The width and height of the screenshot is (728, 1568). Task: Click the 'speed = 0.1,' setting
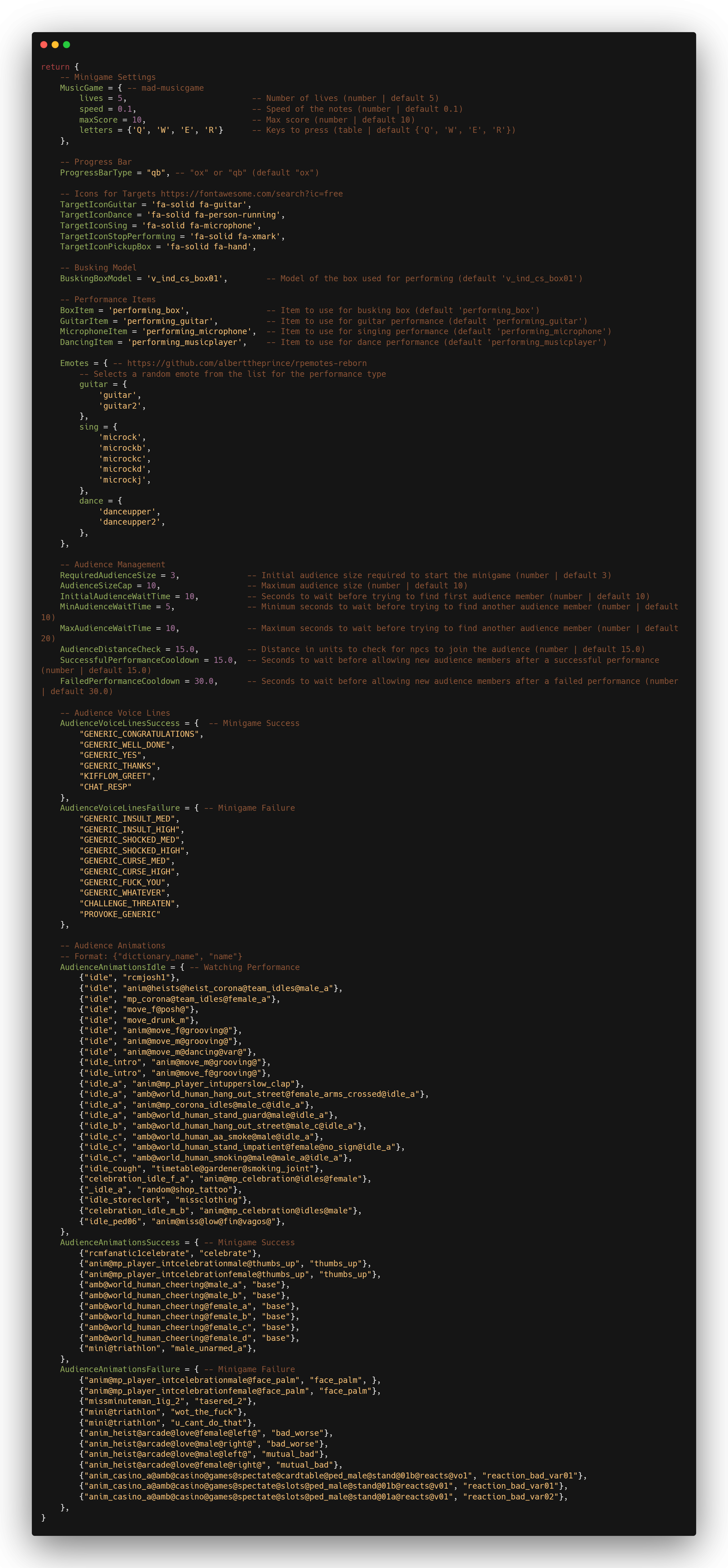pos(108,109)
